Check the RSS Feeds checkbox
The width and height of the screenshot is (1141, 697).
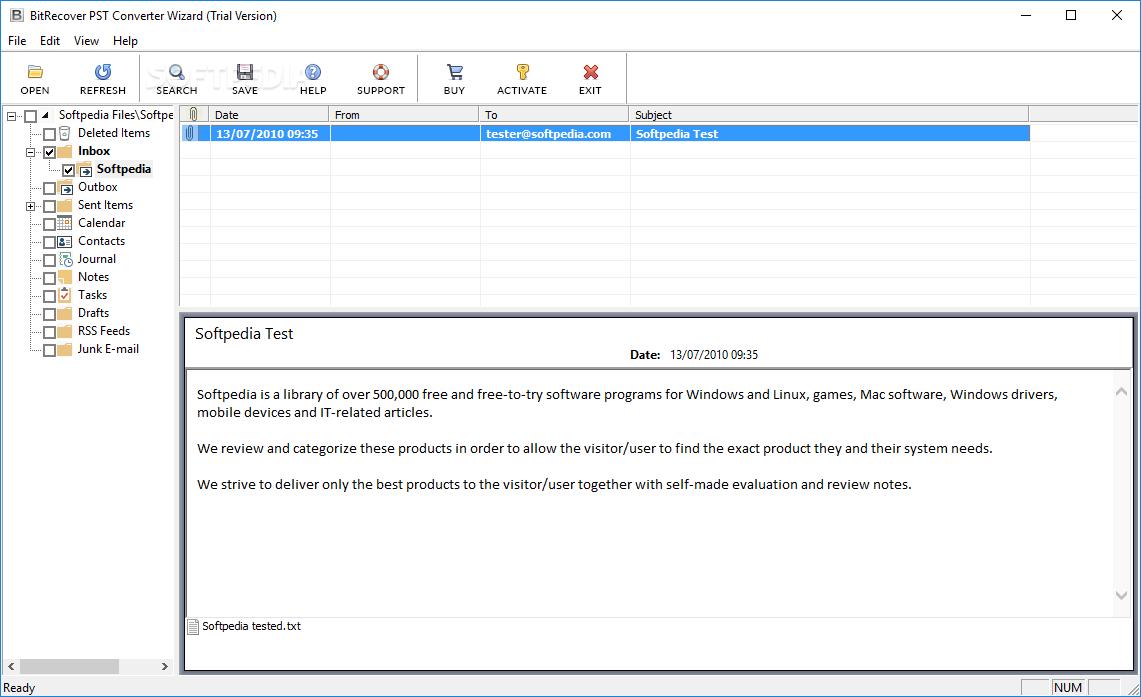click(49, 332)
